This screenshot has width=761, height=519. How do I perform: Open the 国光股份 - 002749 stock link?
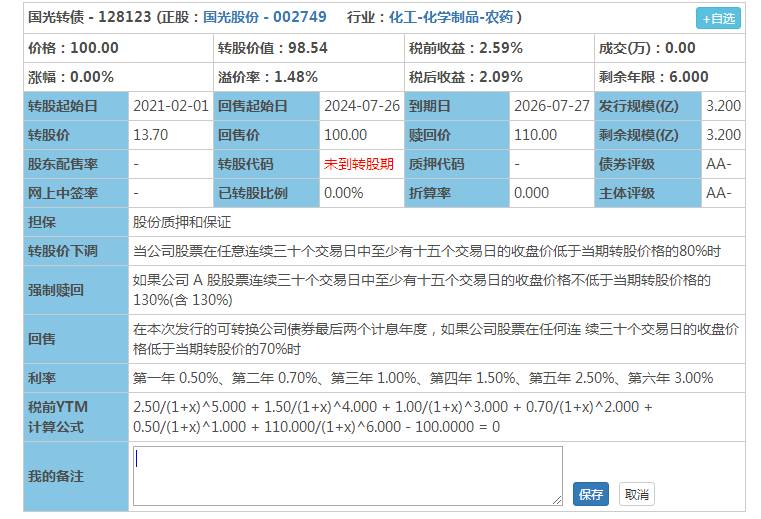(x=265, y=17)
